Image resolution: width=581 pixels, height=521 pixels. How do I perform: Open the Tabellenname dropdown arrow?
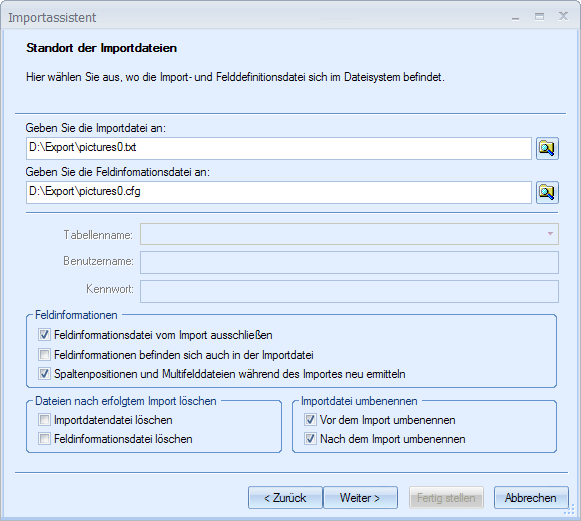click(550, 234)
